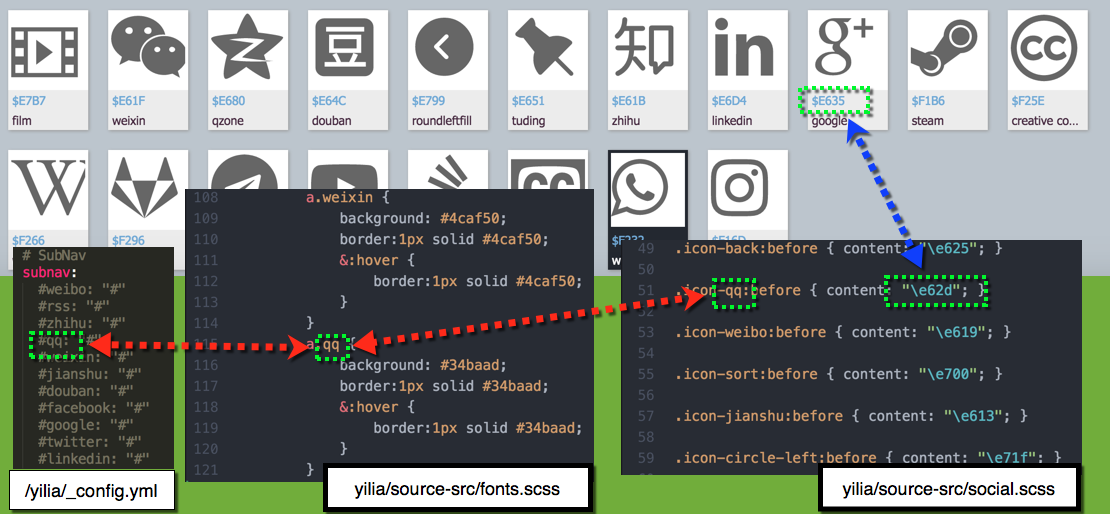Click the weixin chat bubbles icon
This screenshot has height=514, width=1110.
[147, 49]
